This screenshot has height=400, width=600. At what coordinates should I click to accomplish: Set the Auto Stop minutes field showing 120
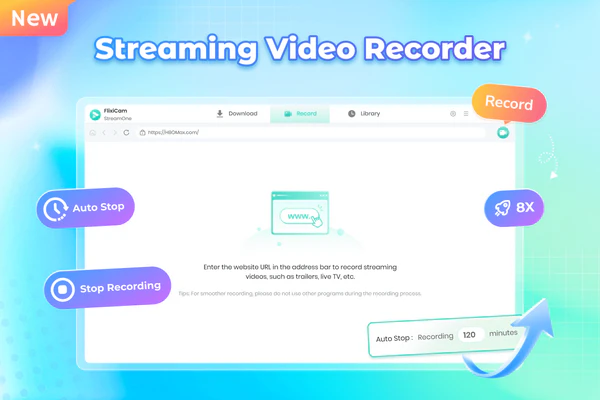click(471, 335)
